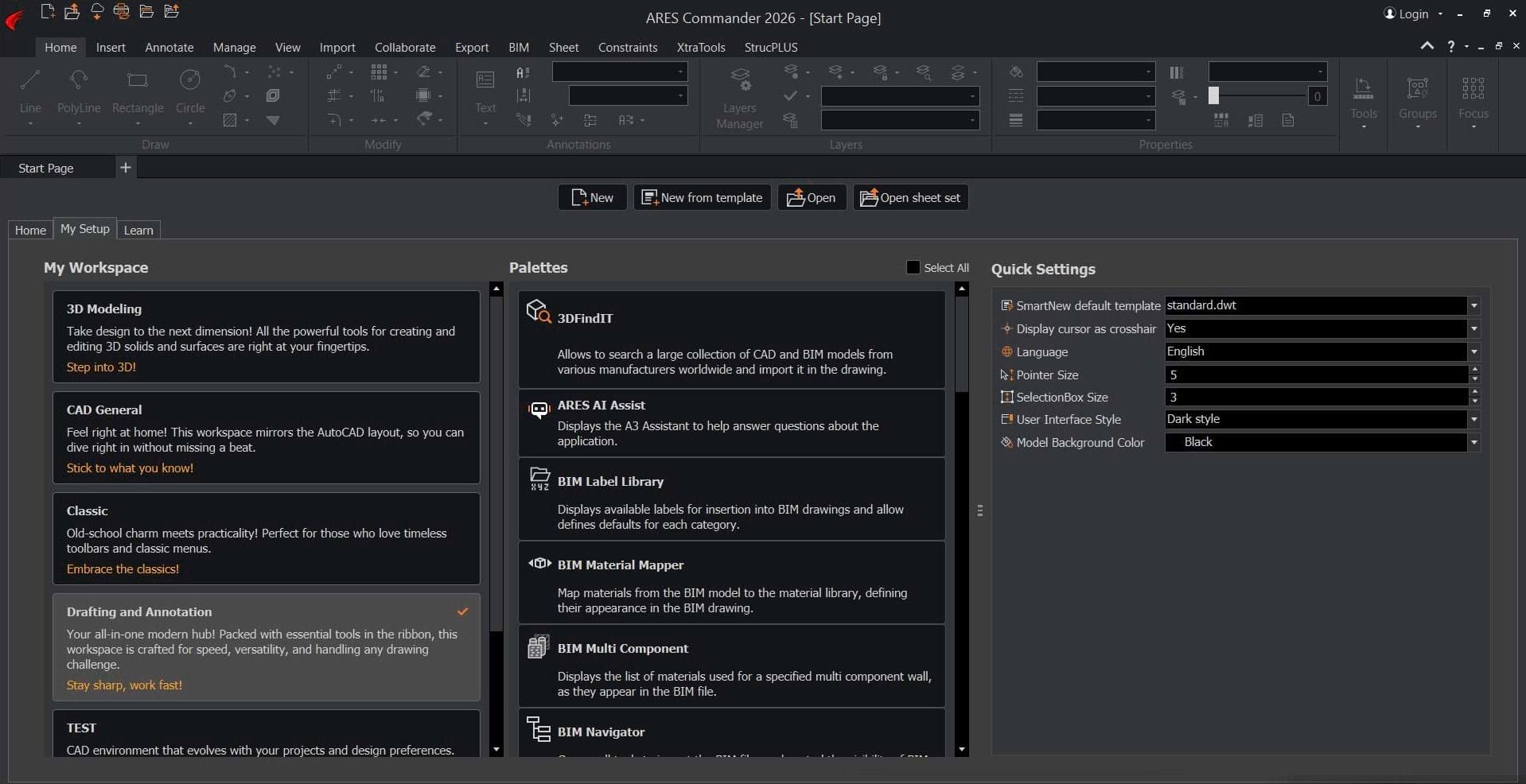
Task: Increase Pointer Size with the up stepper
Action: point(1474,370)
